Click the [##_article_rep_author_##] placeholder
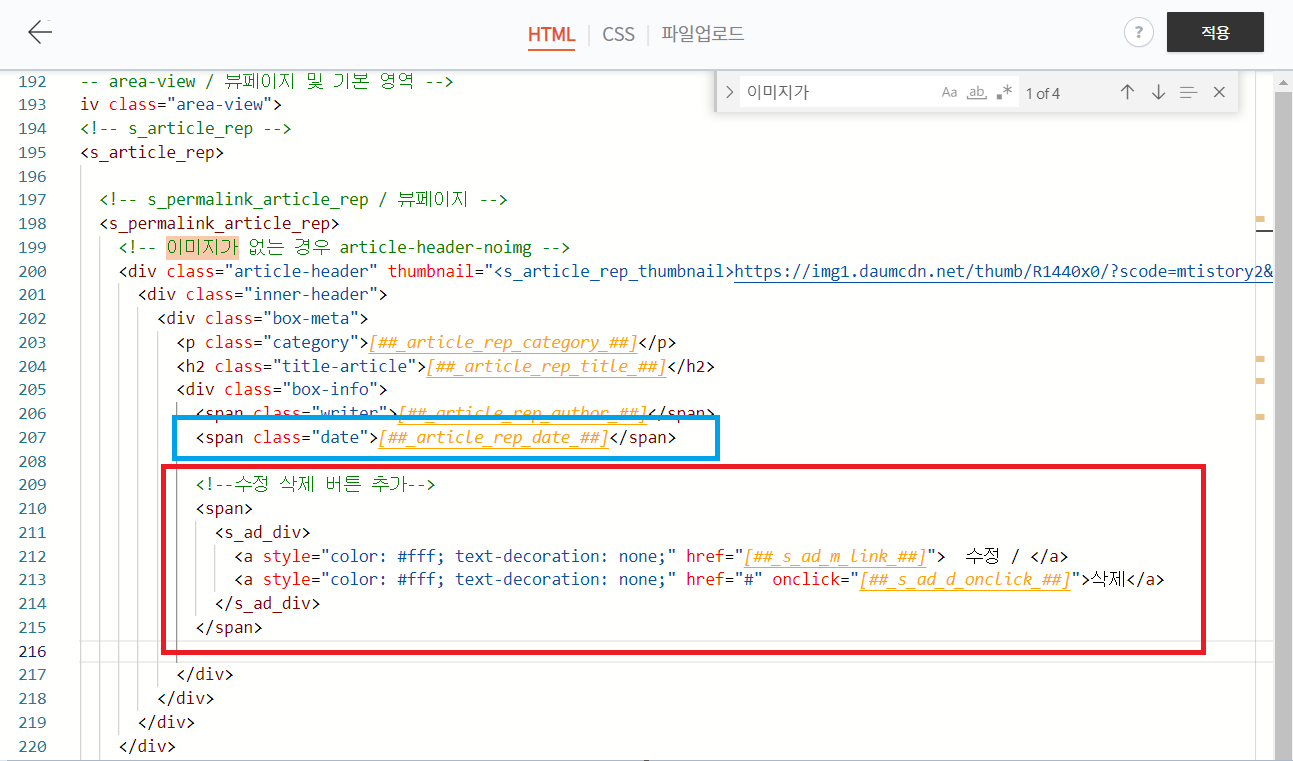Screen dimensions: 1293x761 pyautogui.click(x=522, y=413)
